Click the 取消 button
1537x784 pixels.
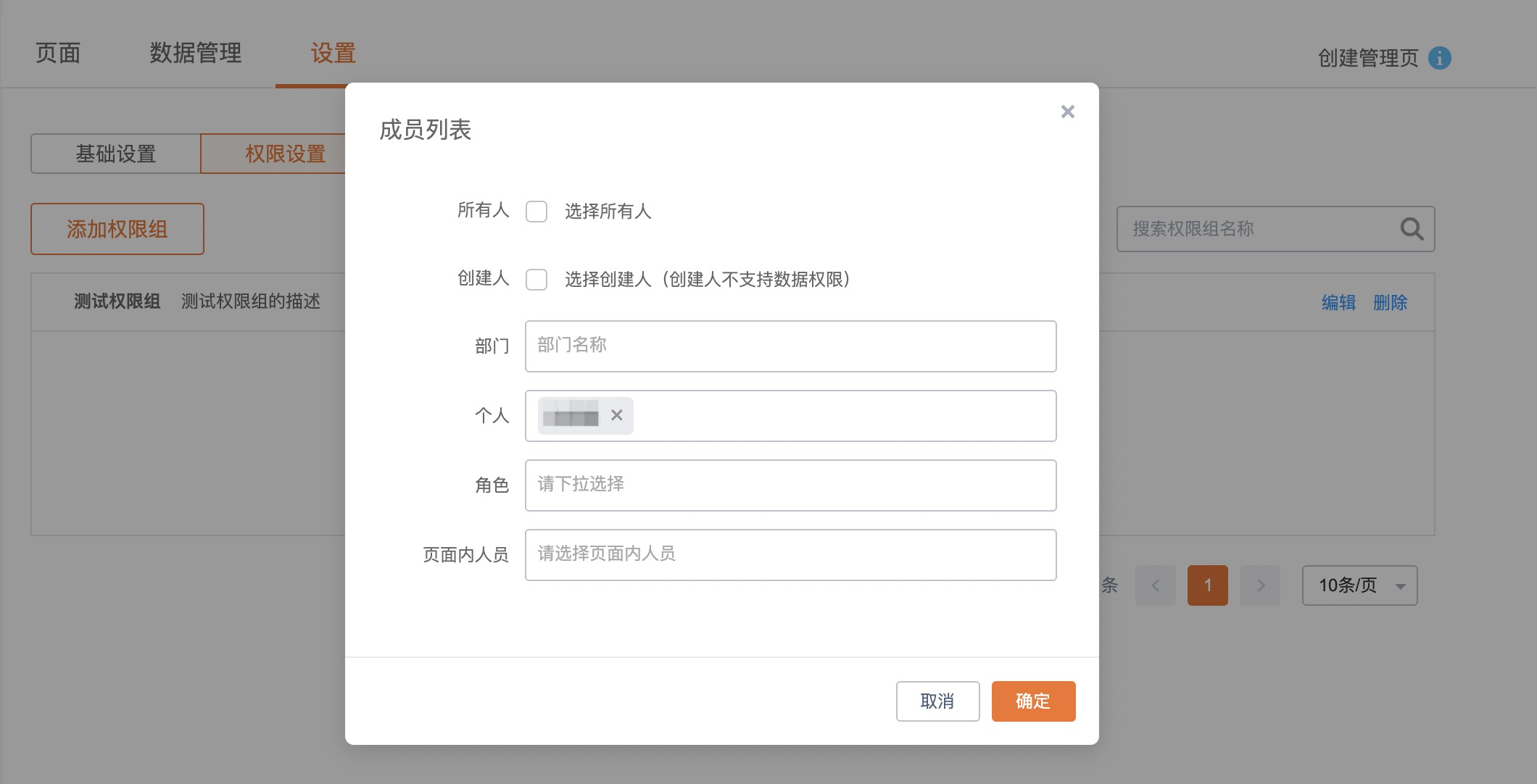[x=937, y=701]
